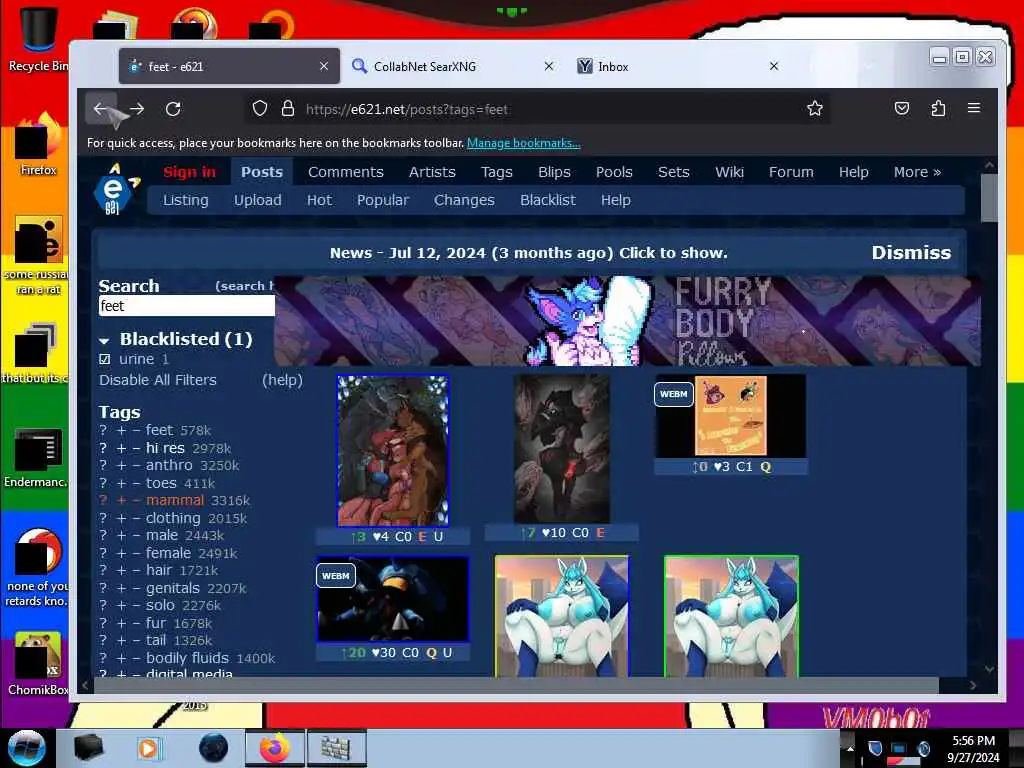Click the padlock site info icon
1024x768 pixels.
point(287,108)
